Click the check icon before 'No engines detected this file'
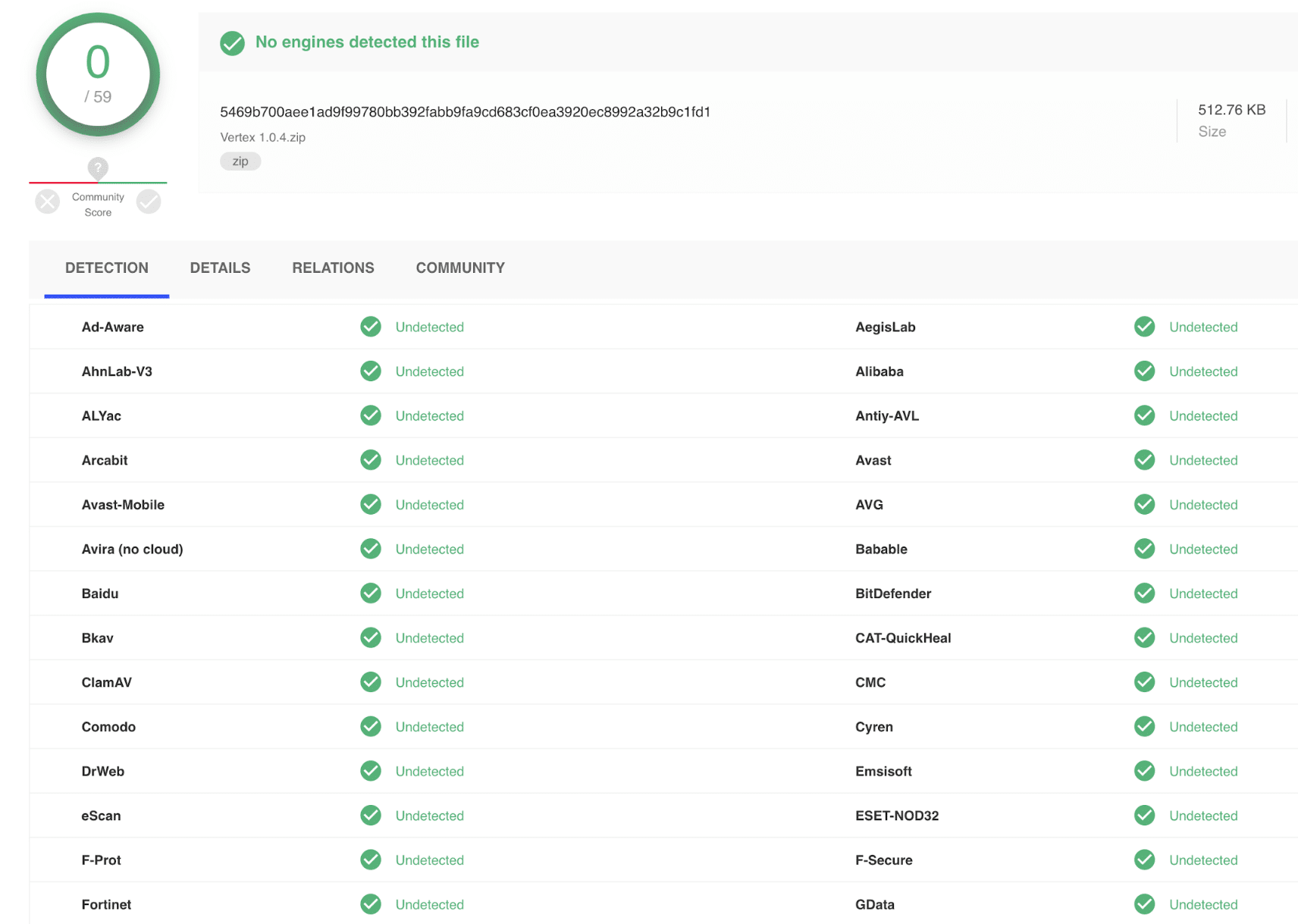 [x=232, y=43]
